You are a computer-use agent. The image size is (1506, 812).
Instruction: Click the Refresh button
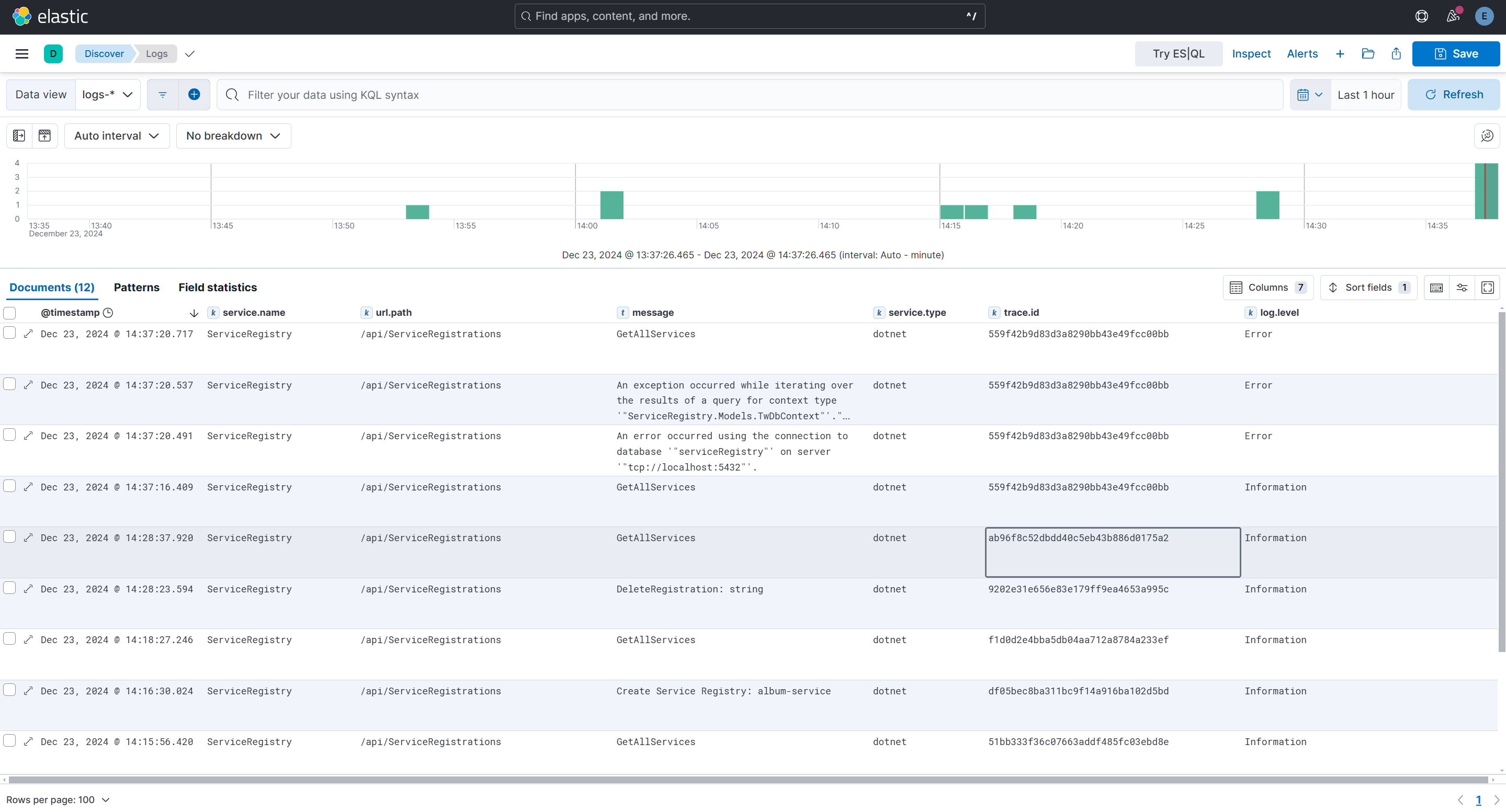click(1453, 95)
